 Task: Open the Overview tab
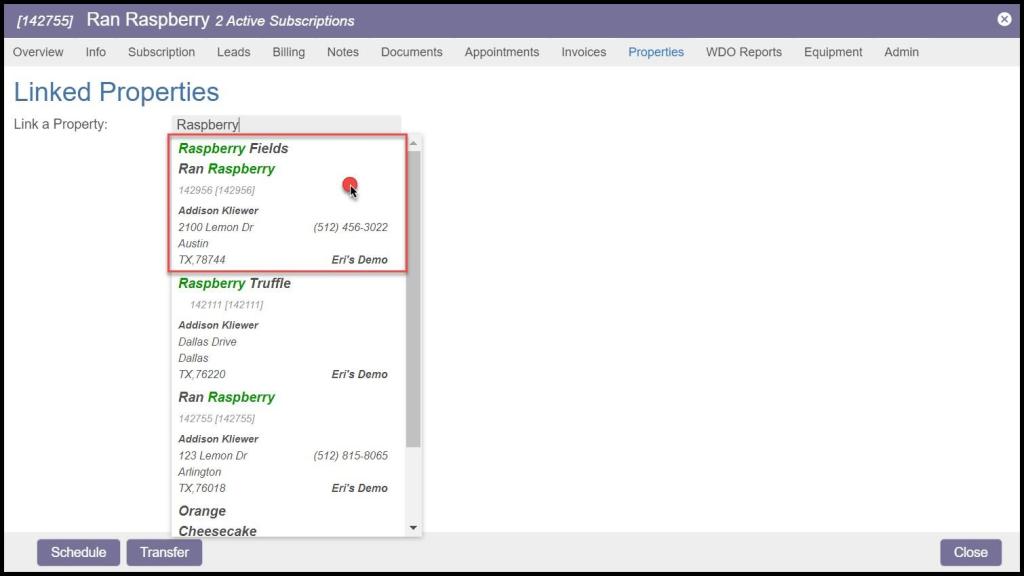pyautogui.click(x=38, y=52)
